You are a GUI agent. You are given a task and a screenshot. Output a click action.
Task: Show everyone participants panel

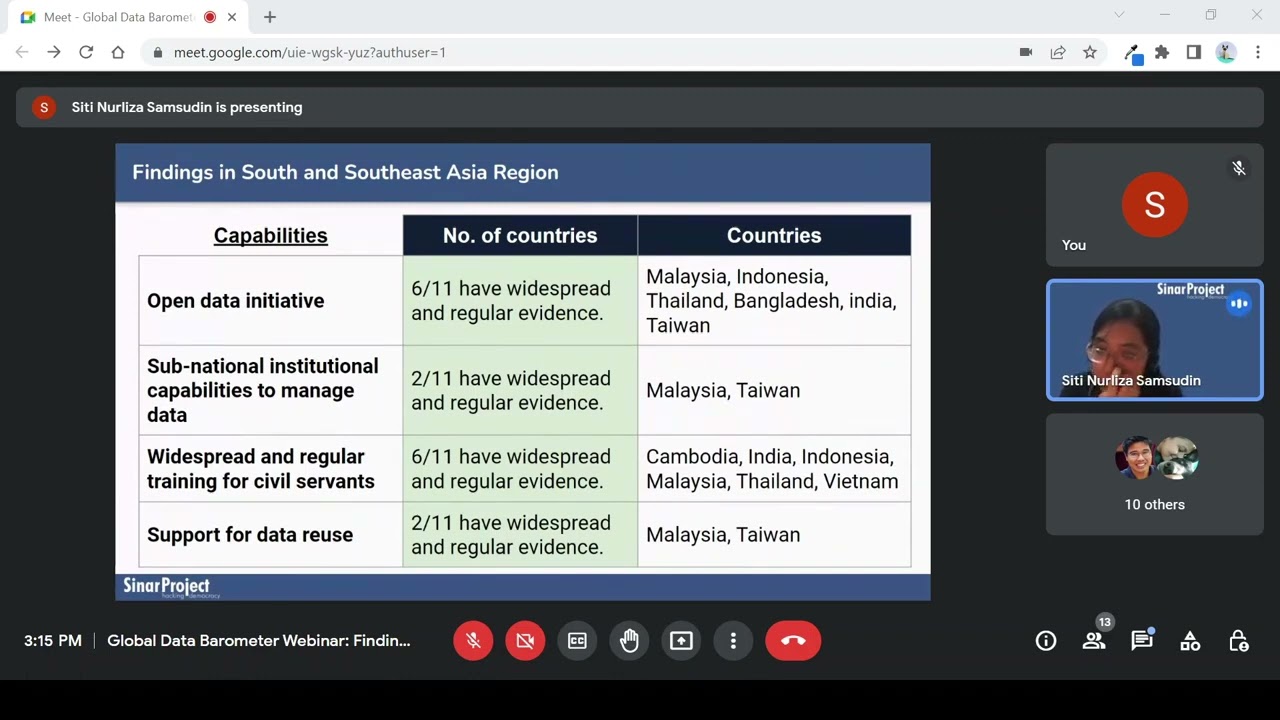pyautogui.click(x=1094, y=641)
